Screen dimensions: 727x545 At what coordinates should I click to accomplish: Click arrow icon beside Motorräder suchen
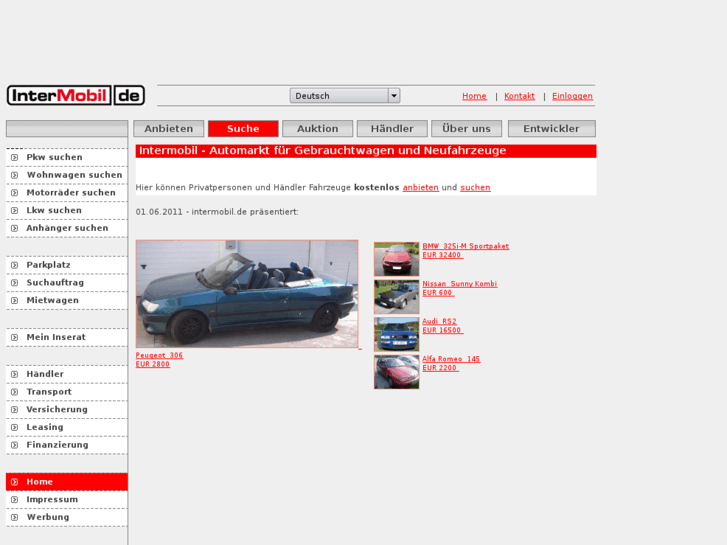pos(14,193)
